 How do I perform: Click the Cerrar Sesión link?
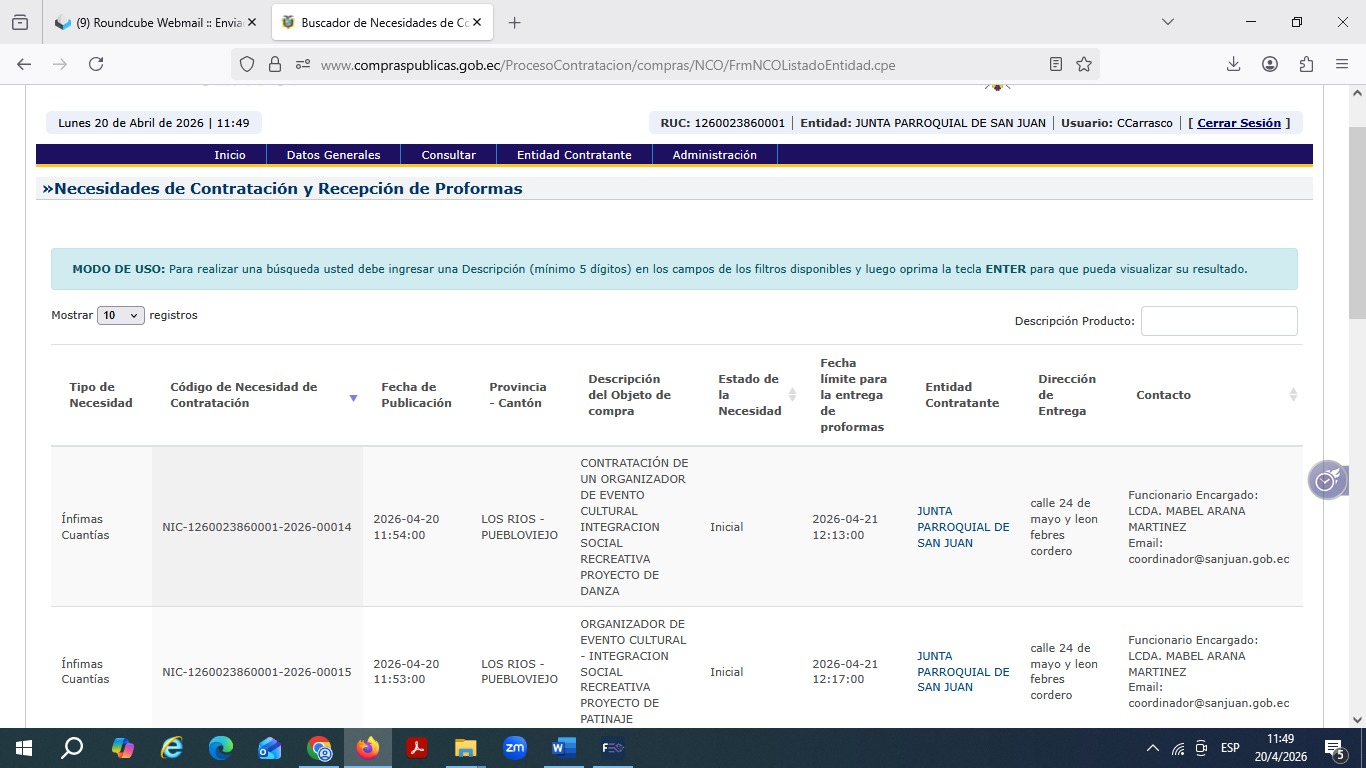point(1238,123)
